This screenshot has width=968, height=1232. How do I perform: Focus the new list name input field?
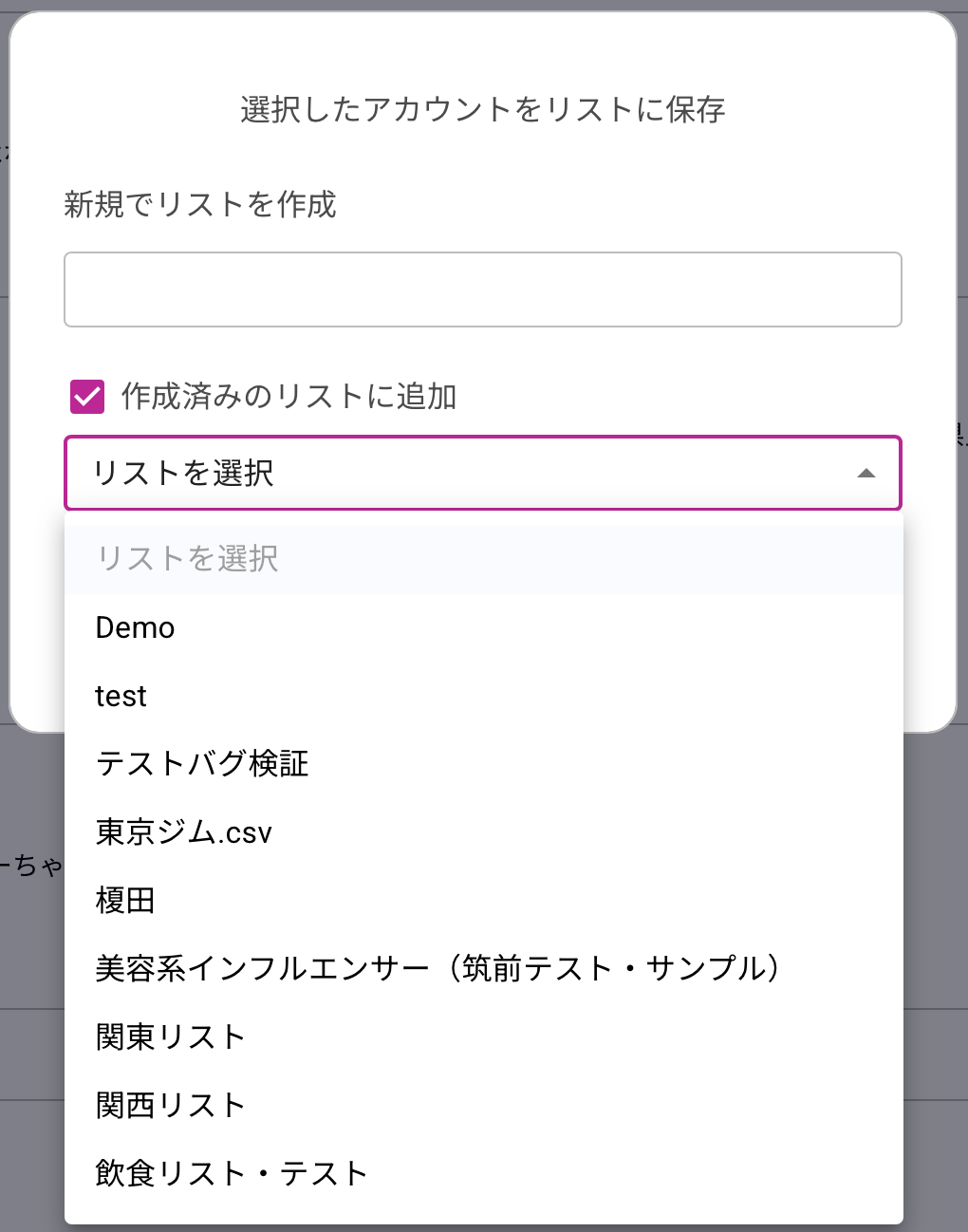coord(482,289)
